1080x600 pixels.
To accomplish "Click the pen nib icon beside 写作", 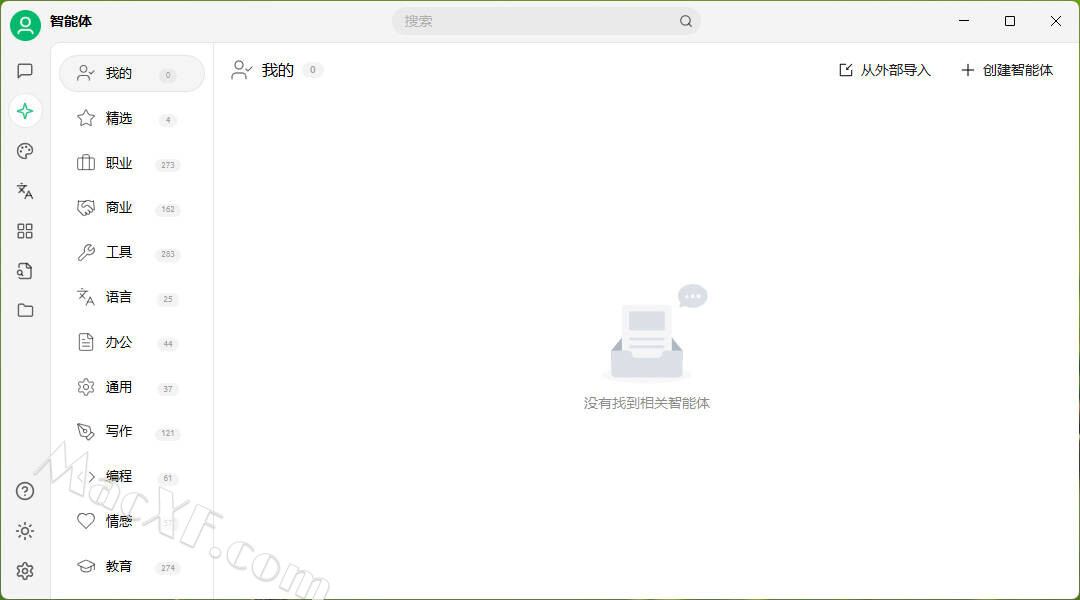I will pos(86,432).
